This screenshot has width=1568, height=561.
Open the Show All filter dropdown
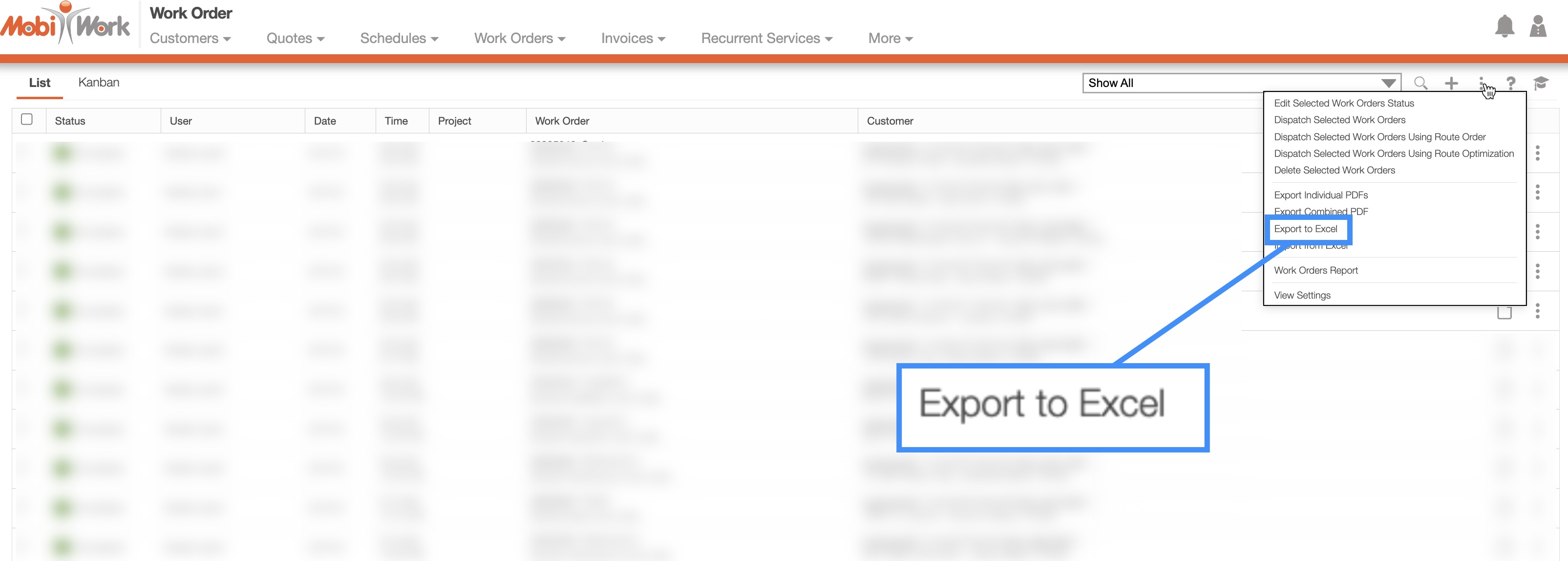click(x=1241, y=83)
